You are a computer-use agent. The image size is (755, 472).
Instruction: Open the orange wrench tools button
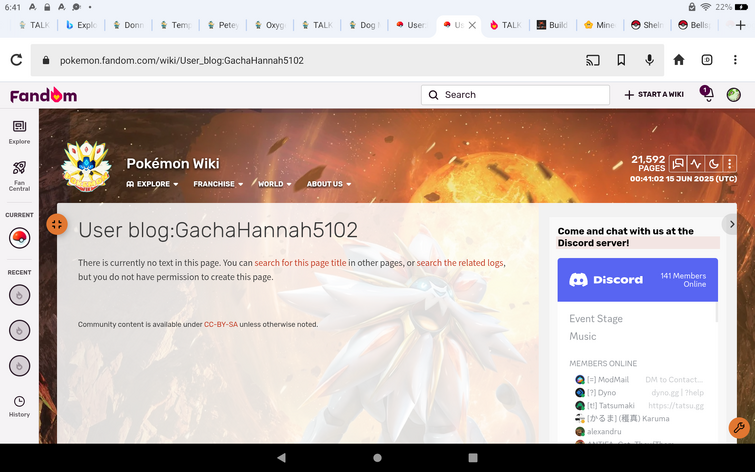tap(739, 427)
